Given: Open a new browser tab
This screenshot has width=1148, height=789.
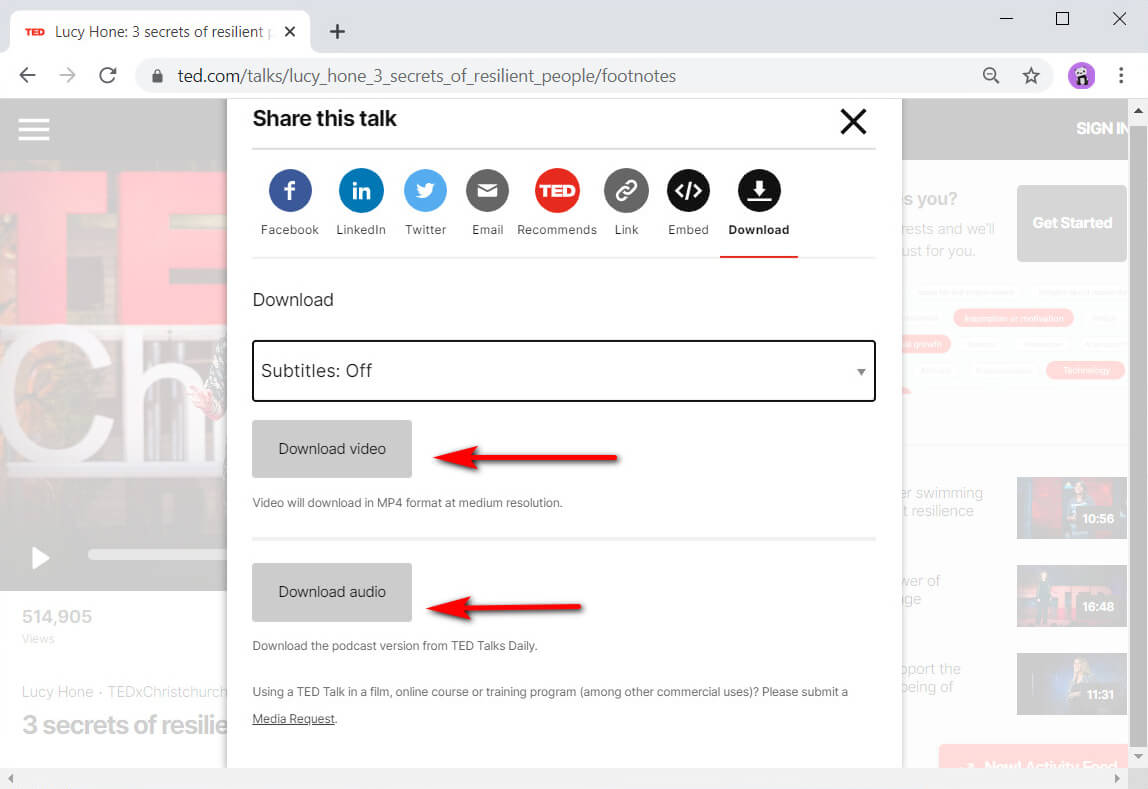Looking at the screenshot, I should click(x=337, y=31).
